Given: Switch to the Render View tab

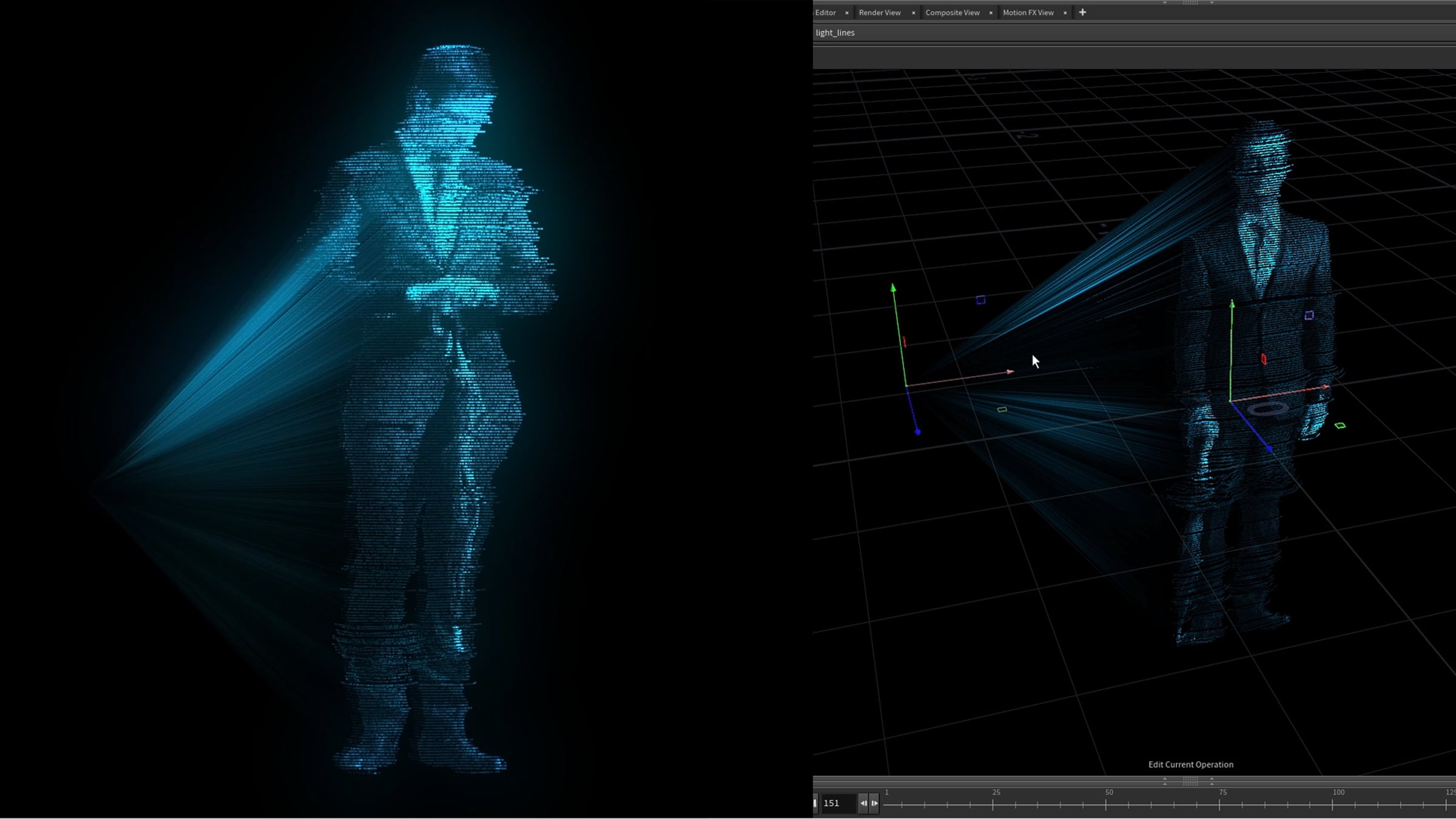Looking at the screenshot, I should pos(879,13).
